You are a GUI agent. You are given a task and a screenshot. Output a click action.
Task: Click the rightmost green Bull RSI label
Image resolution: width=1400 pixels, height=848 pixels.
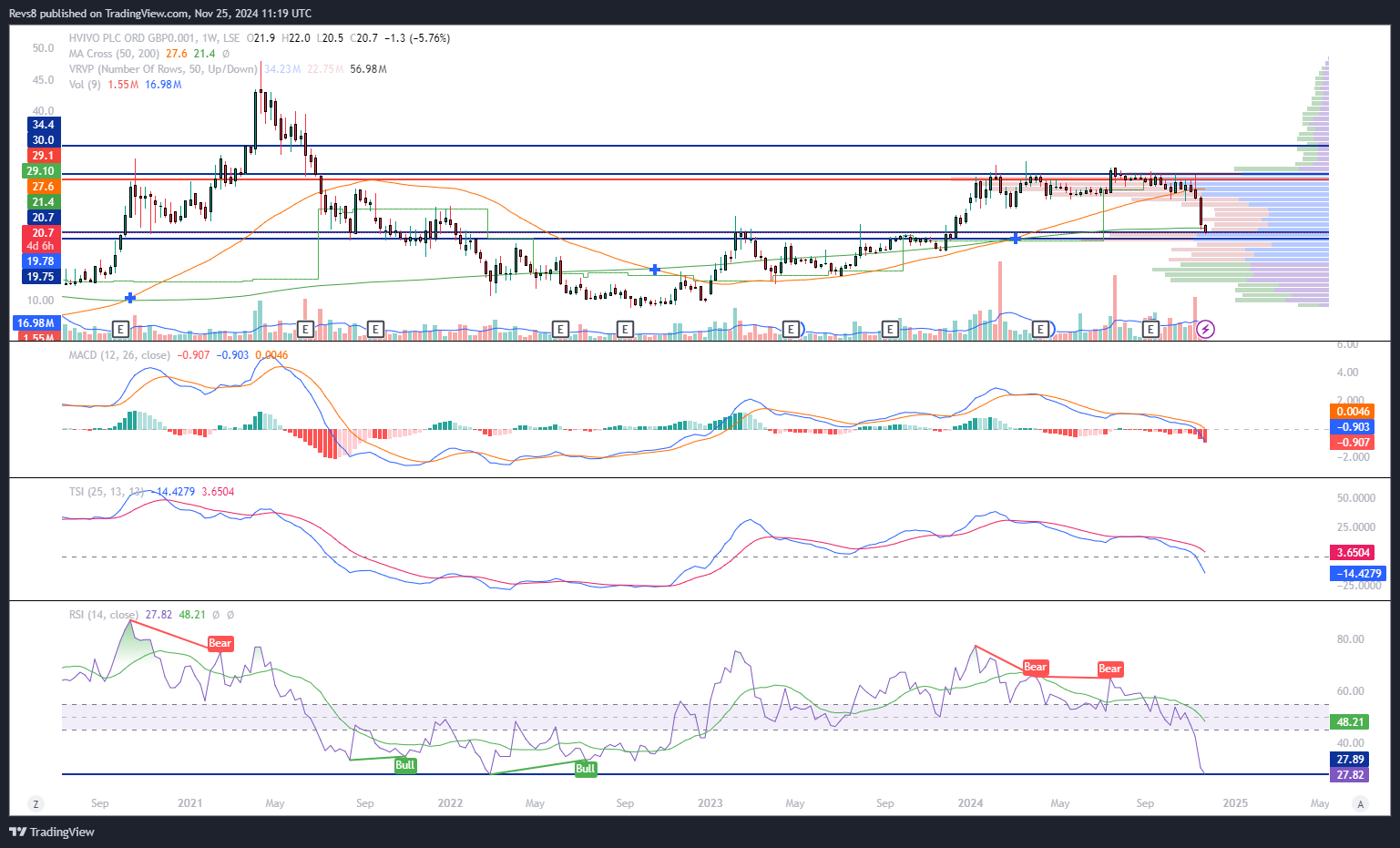pos(585,769)
